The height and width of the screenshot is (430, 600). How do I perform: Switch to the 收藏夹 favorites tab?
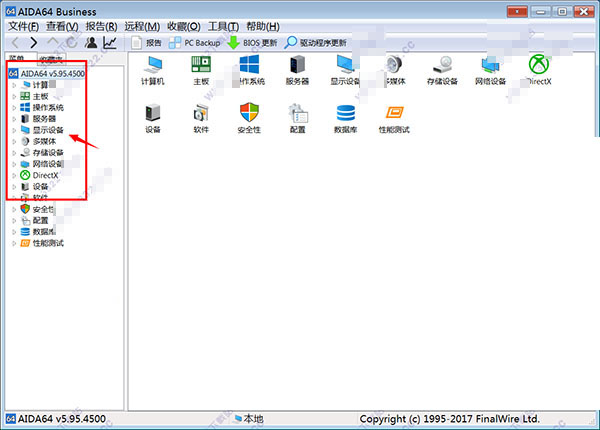point(51,59)
